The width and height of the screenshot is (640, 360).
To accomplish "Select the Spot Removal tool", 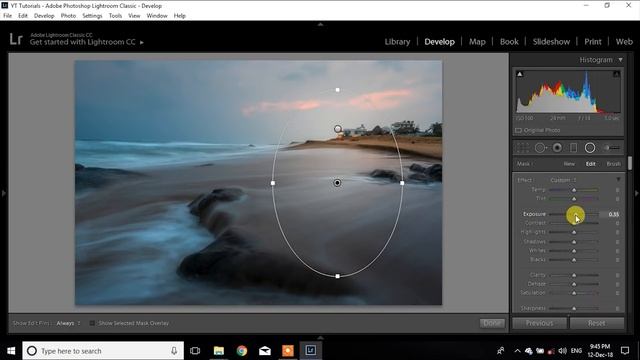I will pyautogui.click(x=540, y=148).
